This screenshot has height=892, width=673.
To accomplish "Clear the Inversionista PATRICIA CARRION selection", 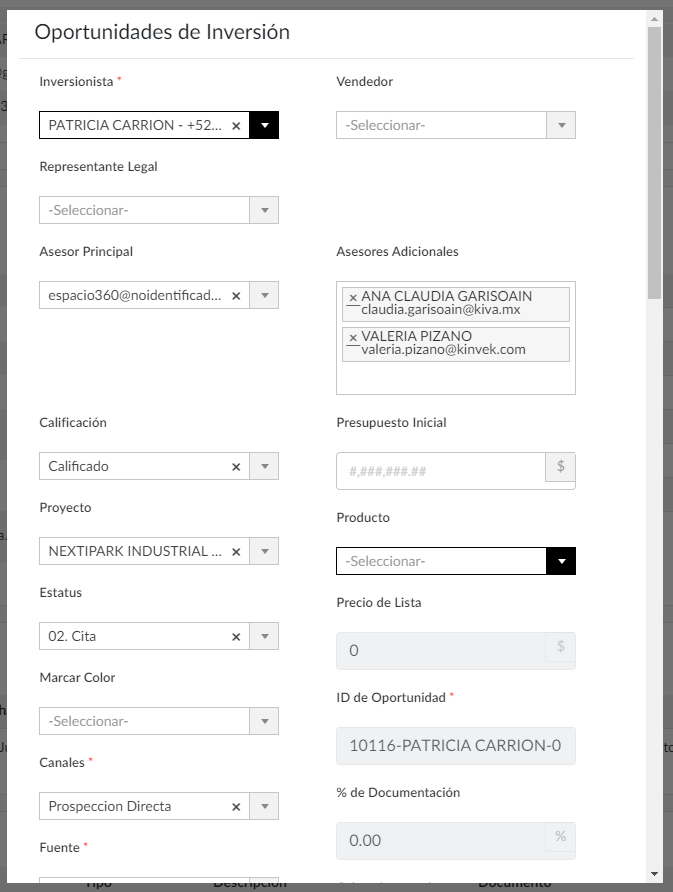I will click(236, 126).
